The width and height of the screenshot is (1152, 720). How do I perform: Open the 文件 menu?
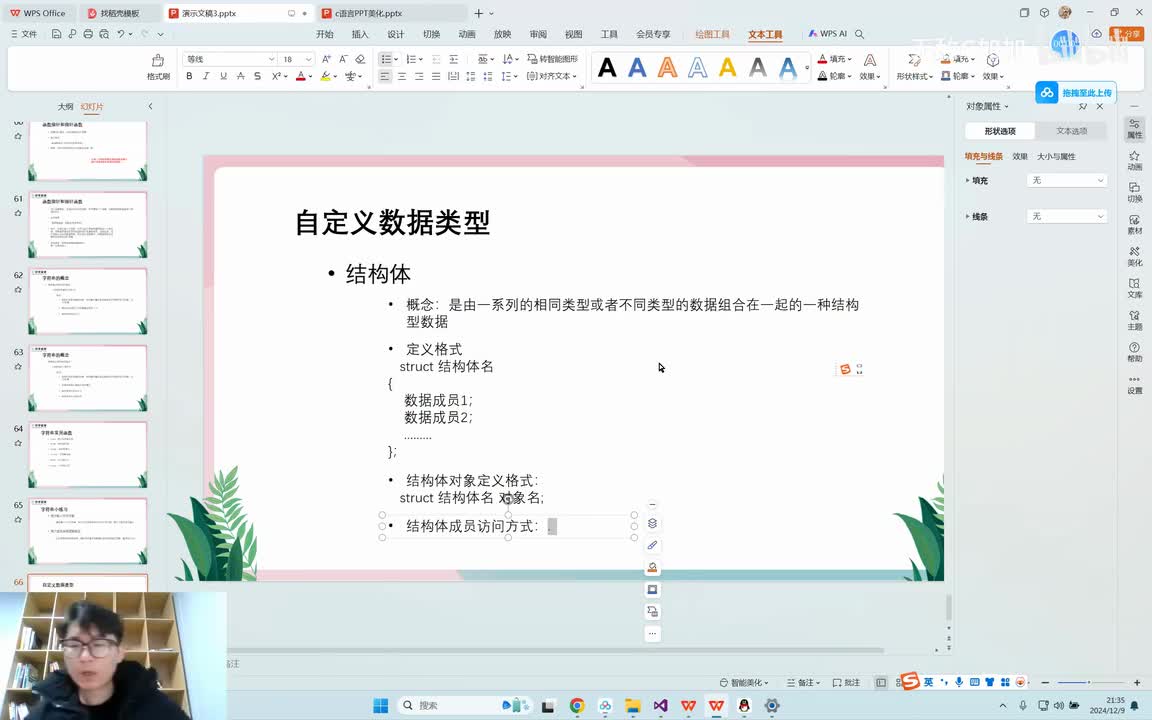pyautogui.click(x=24, y=34)
